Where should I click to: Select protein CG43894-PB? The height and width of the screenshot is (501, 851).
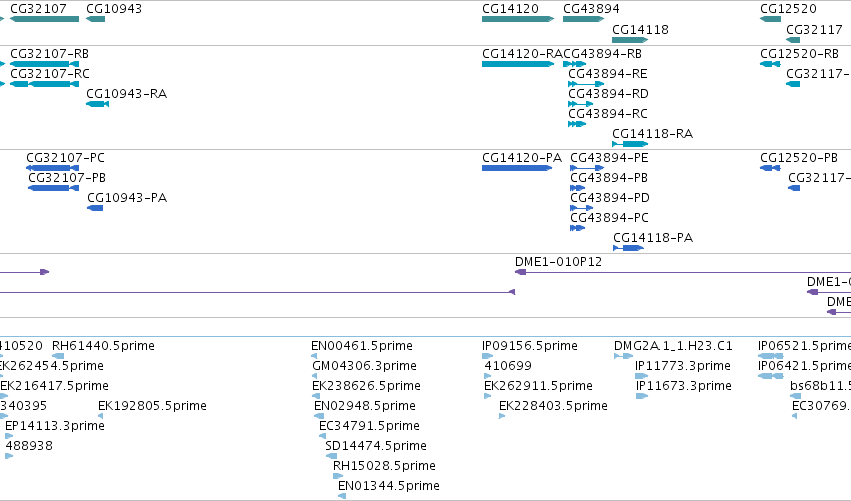577,188
